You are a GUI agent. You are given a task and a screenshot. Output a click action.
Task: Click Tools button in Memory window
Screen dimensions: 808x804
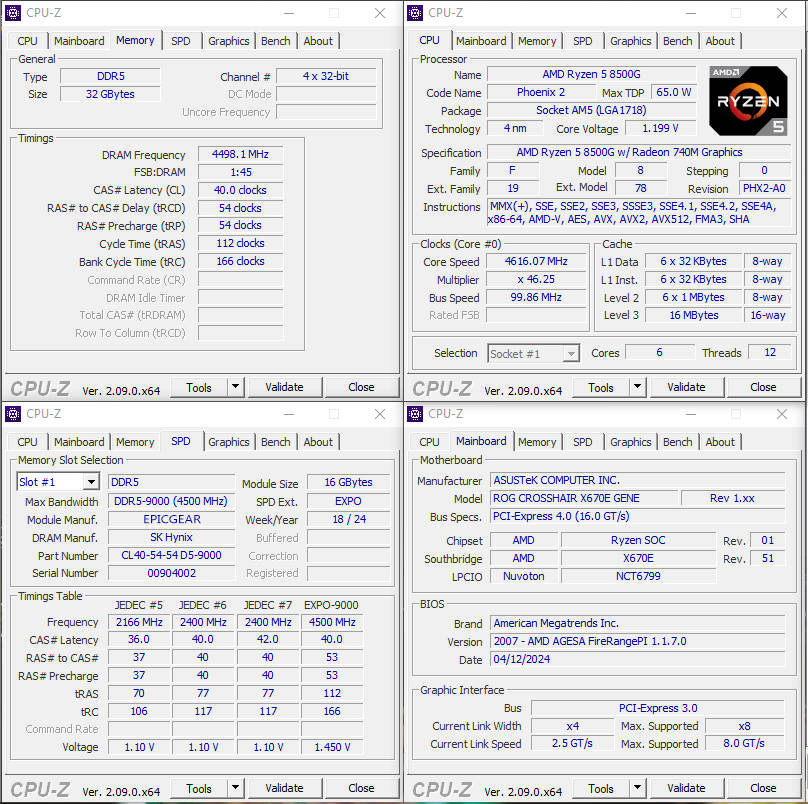[x=199, y=387]
